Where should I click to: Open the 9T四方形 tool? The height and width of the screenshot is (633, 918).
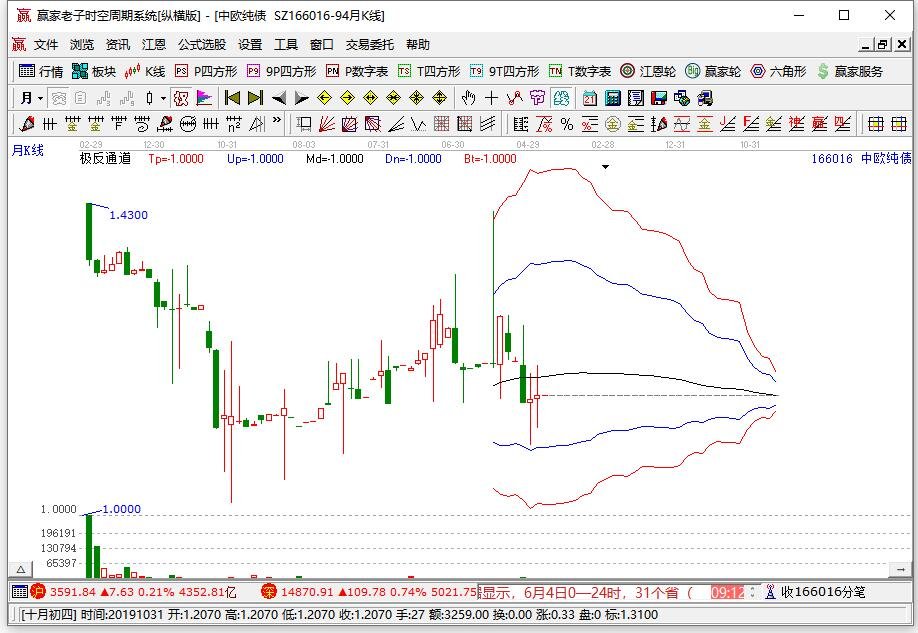pos(505,71)
